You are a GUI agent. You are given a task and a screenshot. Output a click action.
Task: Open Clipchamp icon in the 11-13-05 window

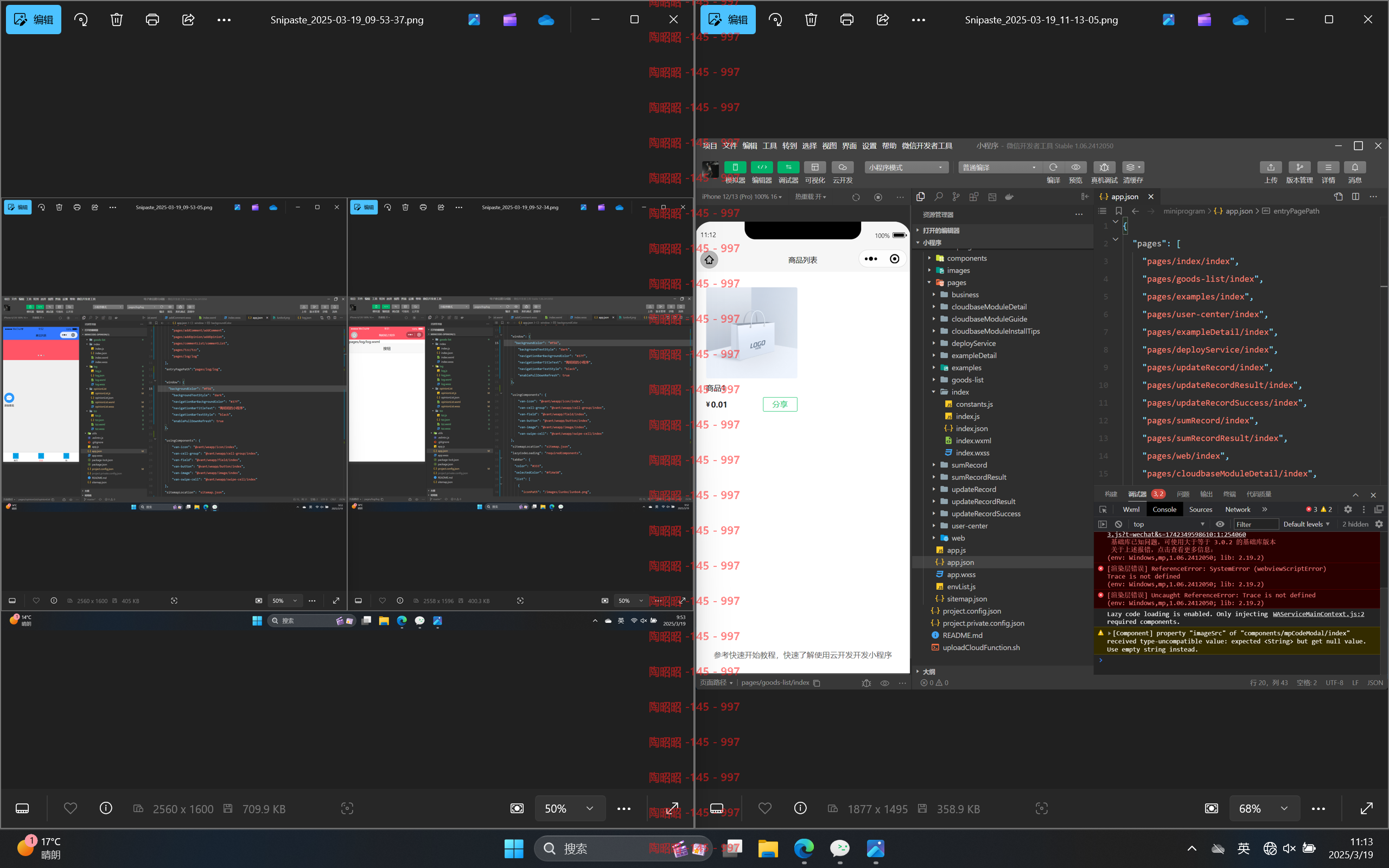click(x=1204, y=20)
